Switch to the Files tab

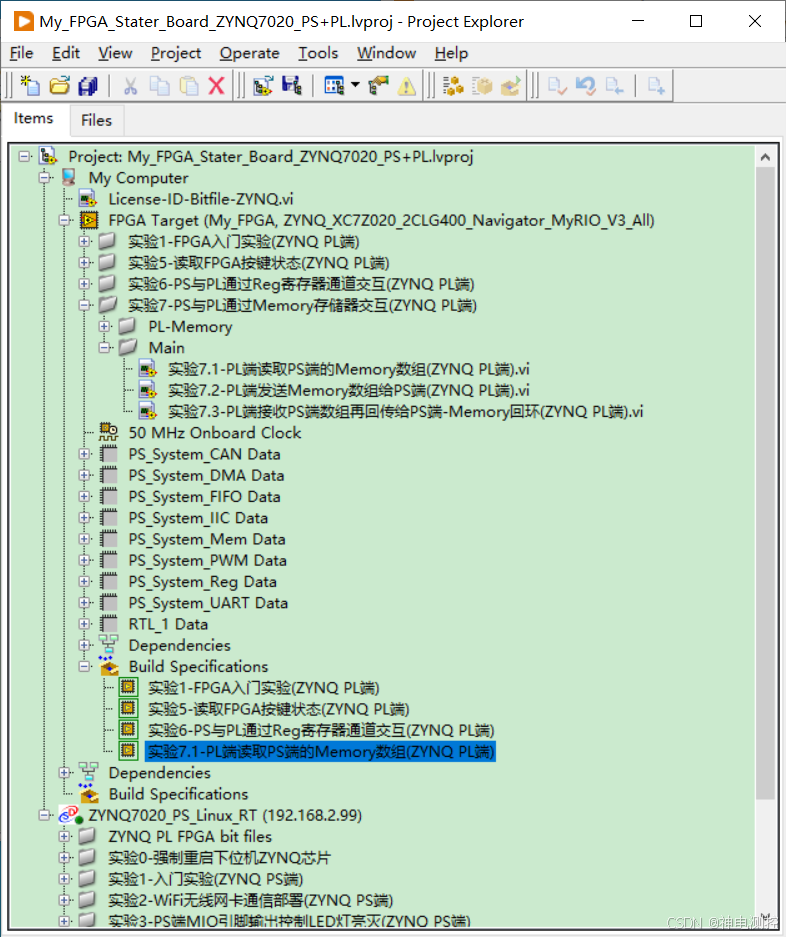pos(97,120)
